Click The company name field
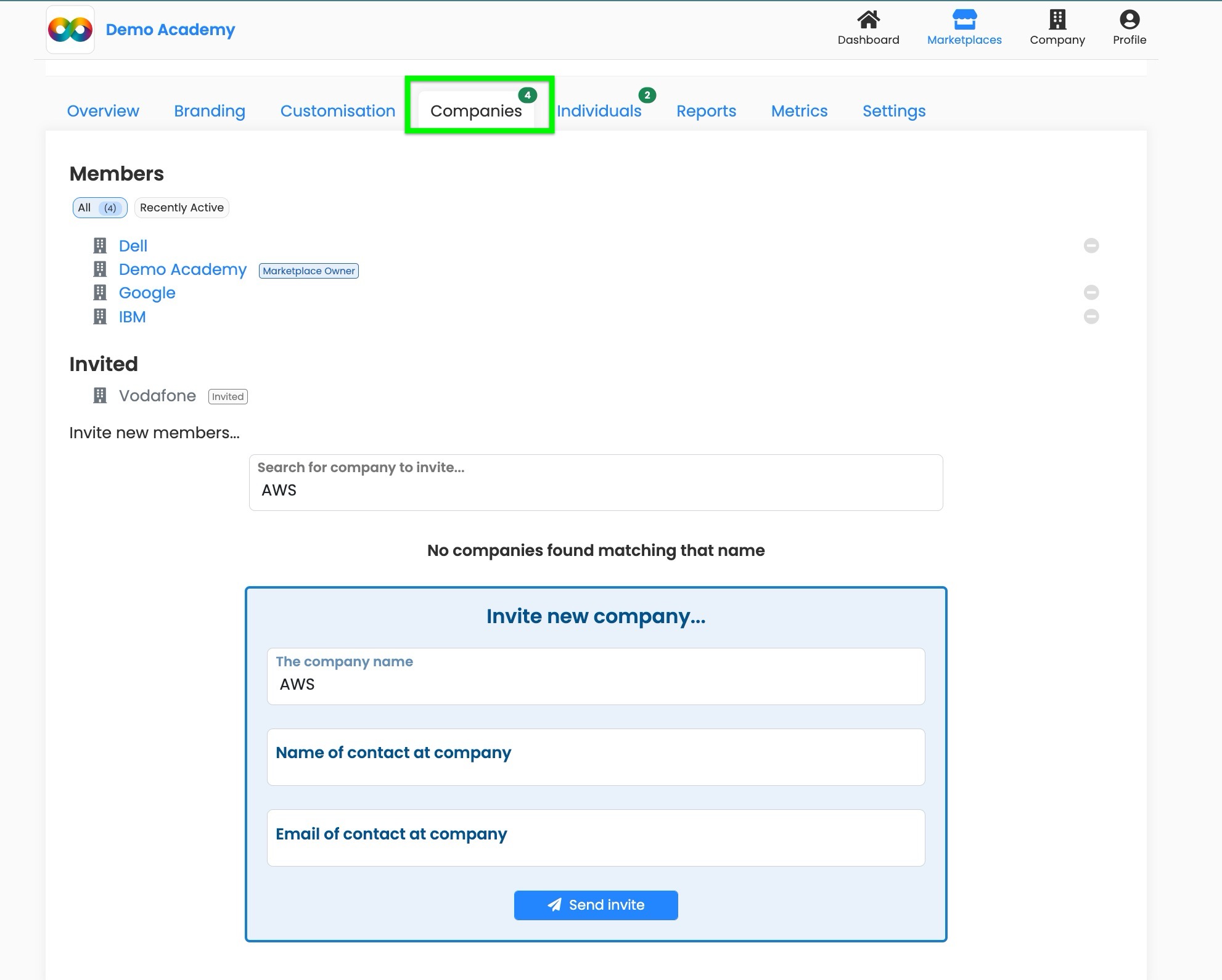This screenshot has width=1222, height=980. pos(596,676)
